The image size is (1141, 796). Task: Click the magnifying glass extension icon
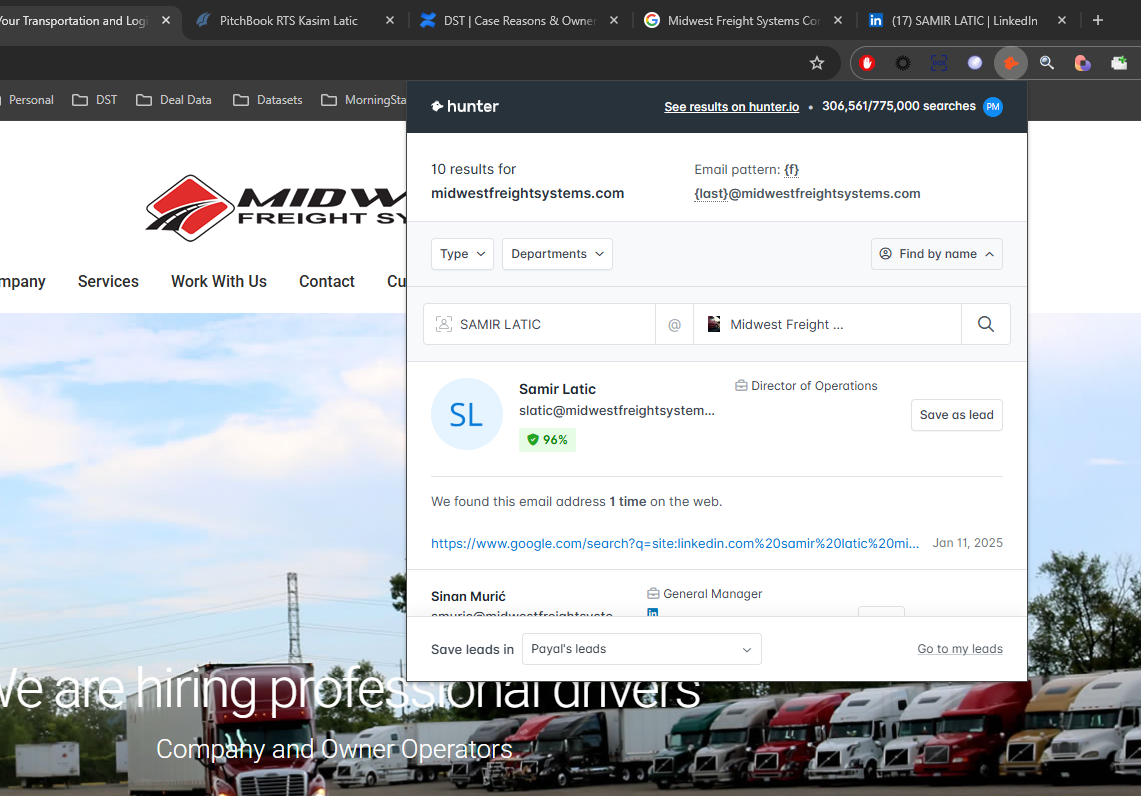pyautogui.click(x=1046, y=63)
